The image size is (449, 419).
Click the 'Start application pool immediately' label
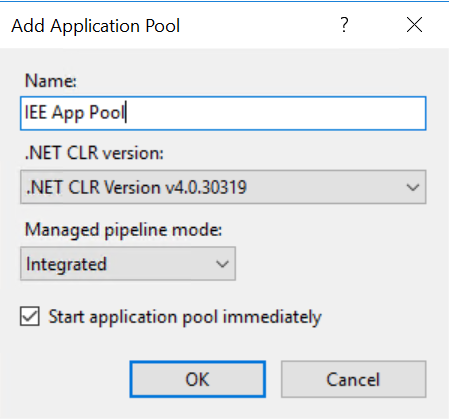click(x=185, y=317)
